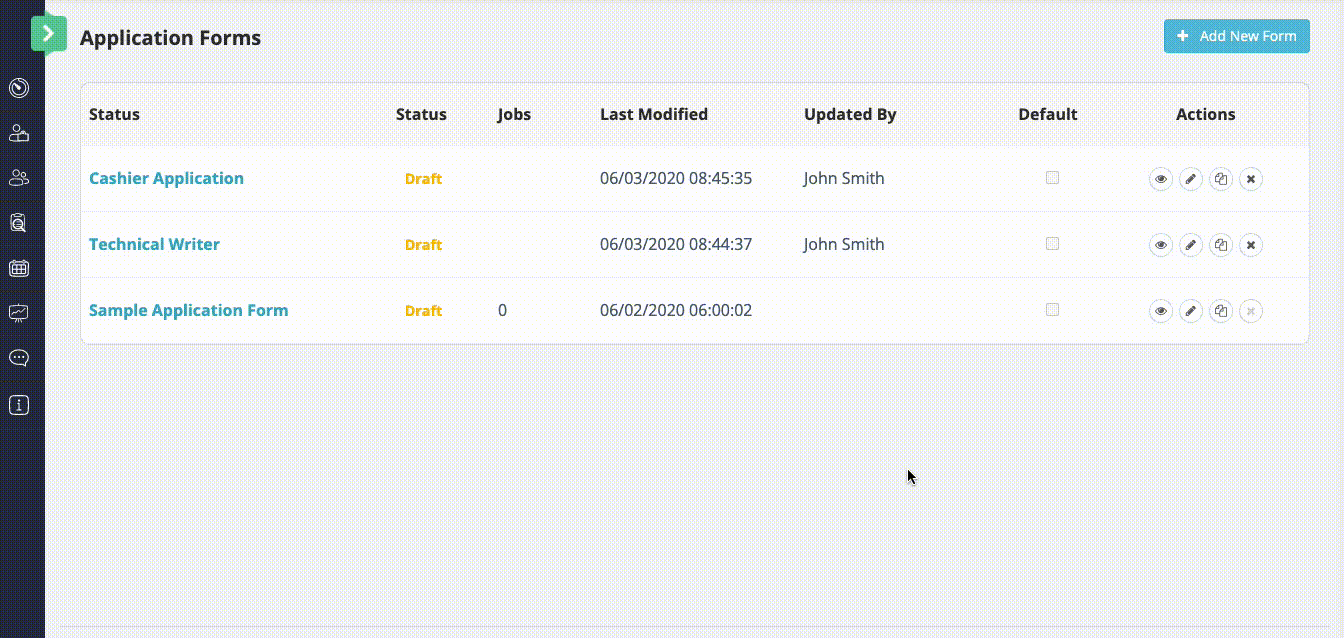Expand the sidebar with the green arrow

pyautogui.click(x=48, y=34)
